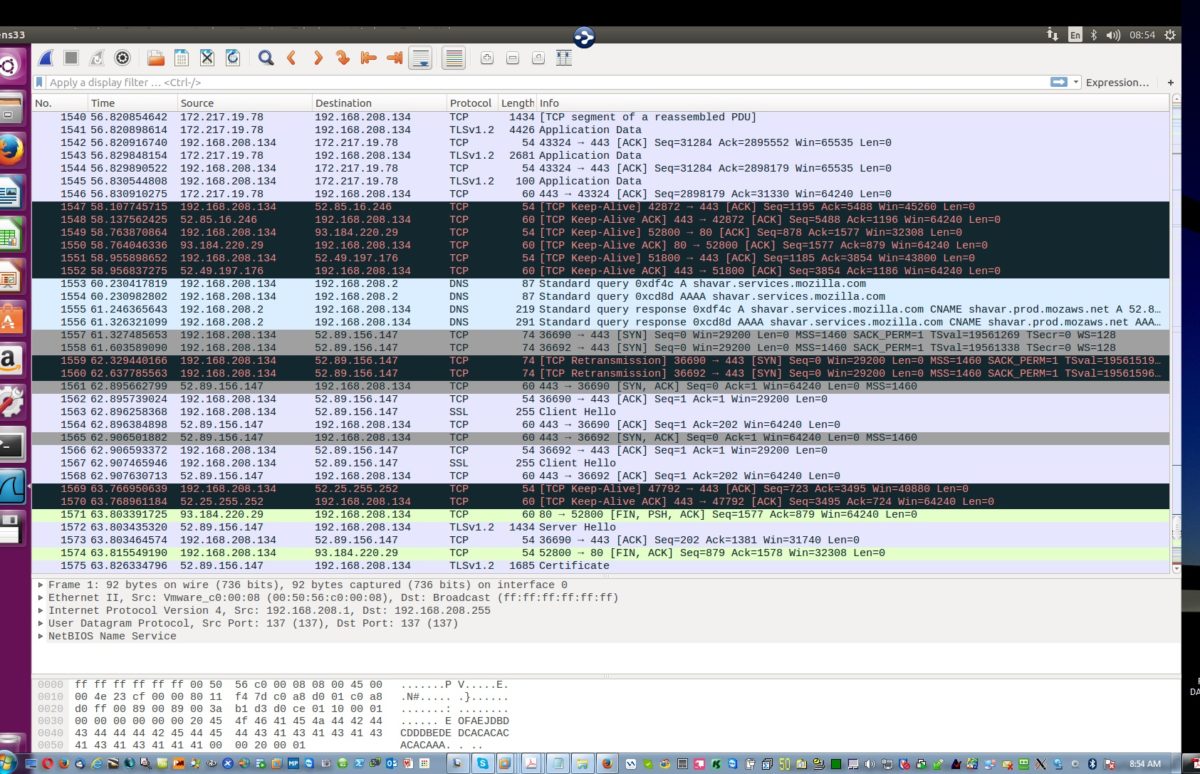This screenshot has width=1200, height=774.
Task: Click inside the display filter field
Action: (x=400, y=82)
